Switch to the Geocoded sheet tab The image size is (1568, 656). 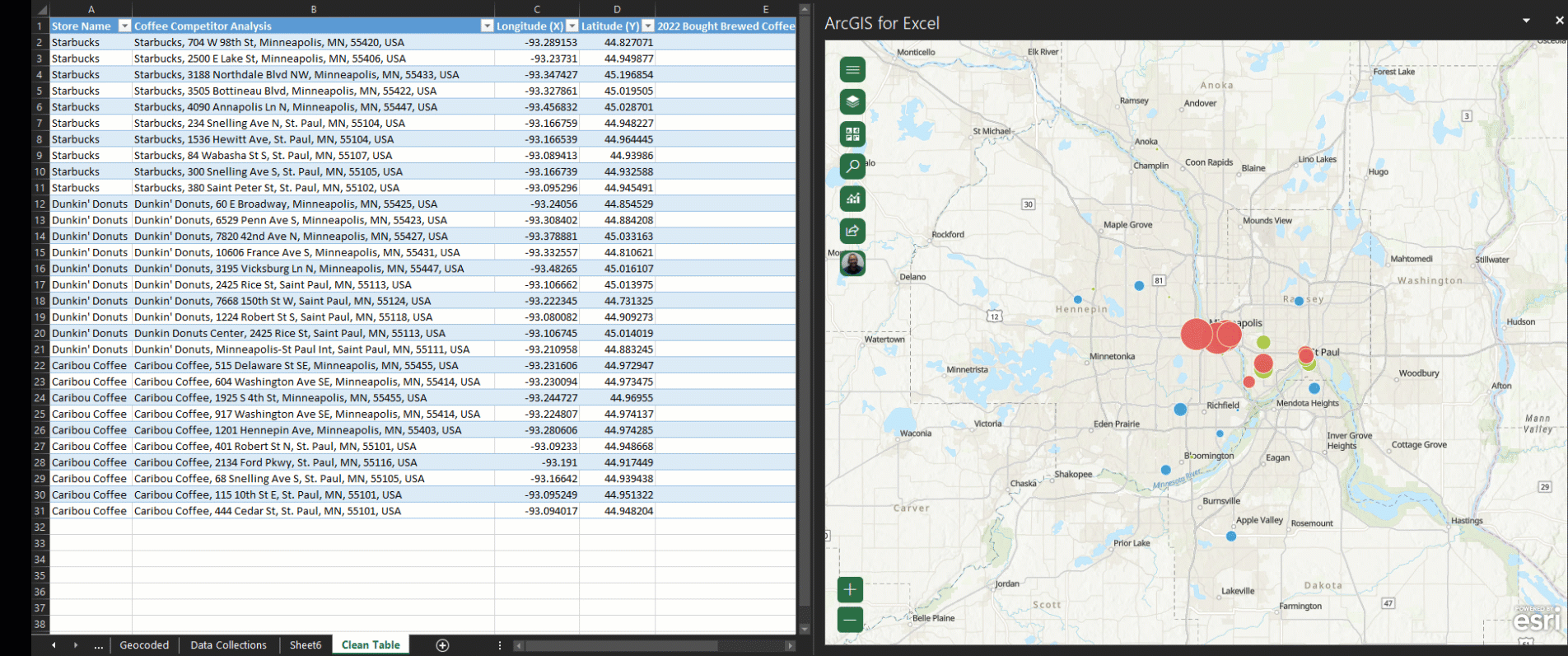point(144,645)
